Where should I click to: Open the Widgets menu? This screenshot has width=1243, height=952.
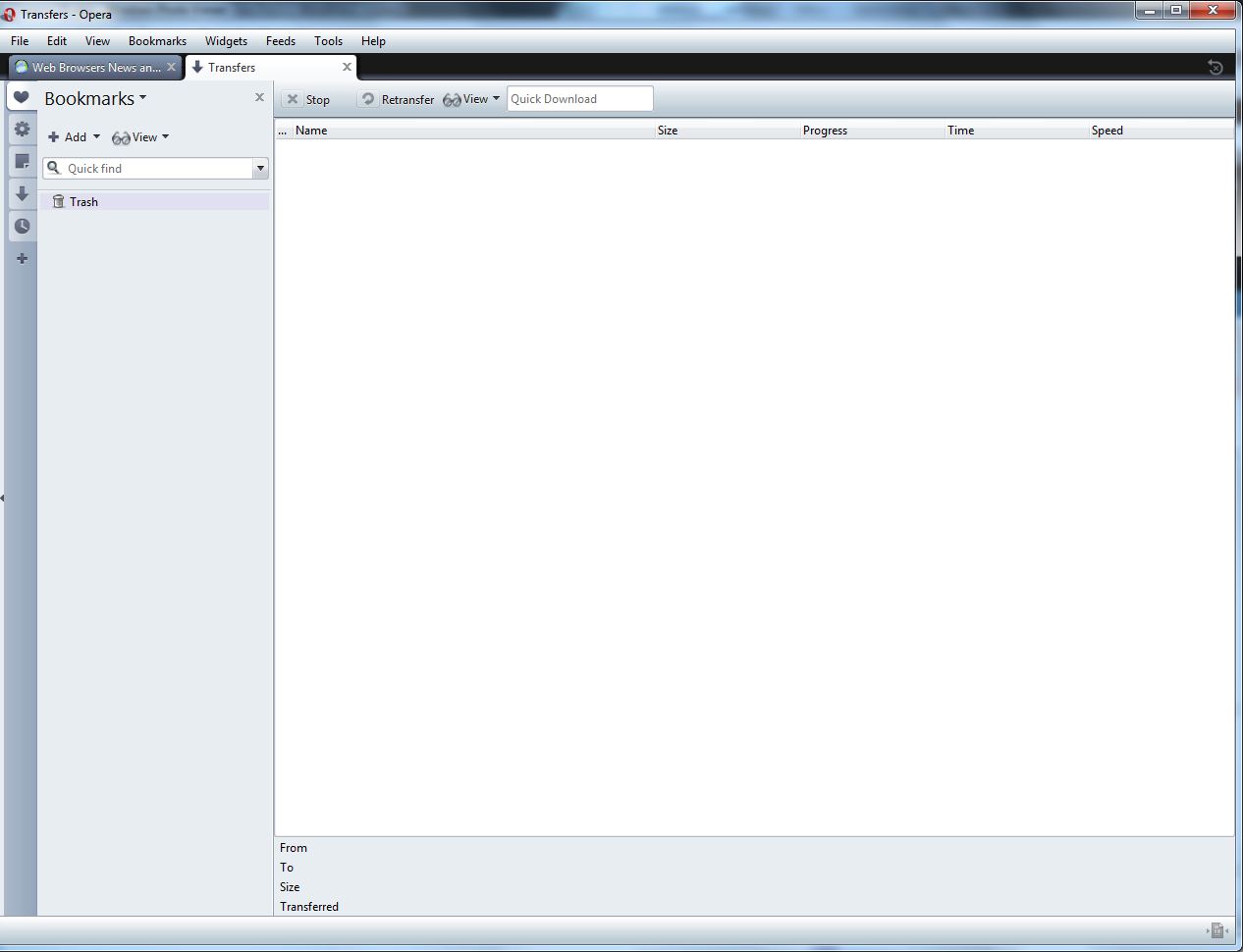coord(226,41)
